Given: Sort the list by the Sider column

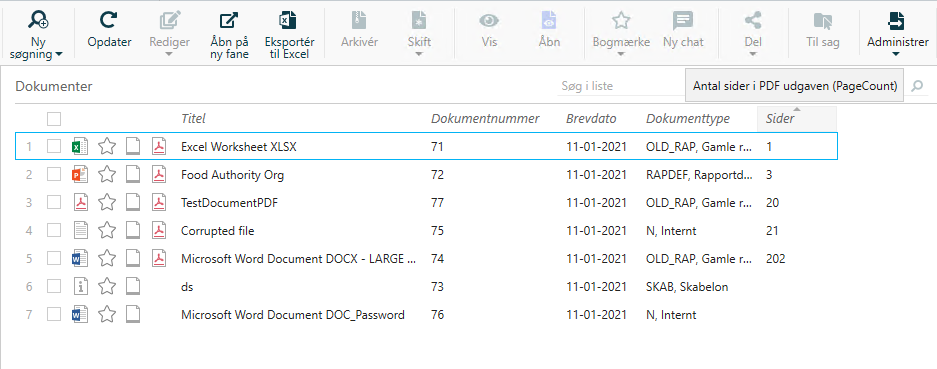Looking at the screenshot, I should tap(780, 118).
